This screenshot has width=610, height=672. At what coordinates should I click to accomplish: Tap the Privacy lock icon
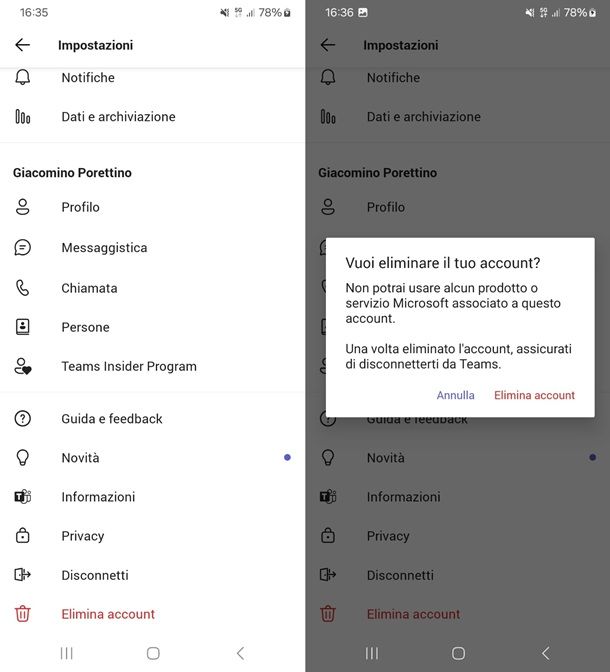coord(23,536)
